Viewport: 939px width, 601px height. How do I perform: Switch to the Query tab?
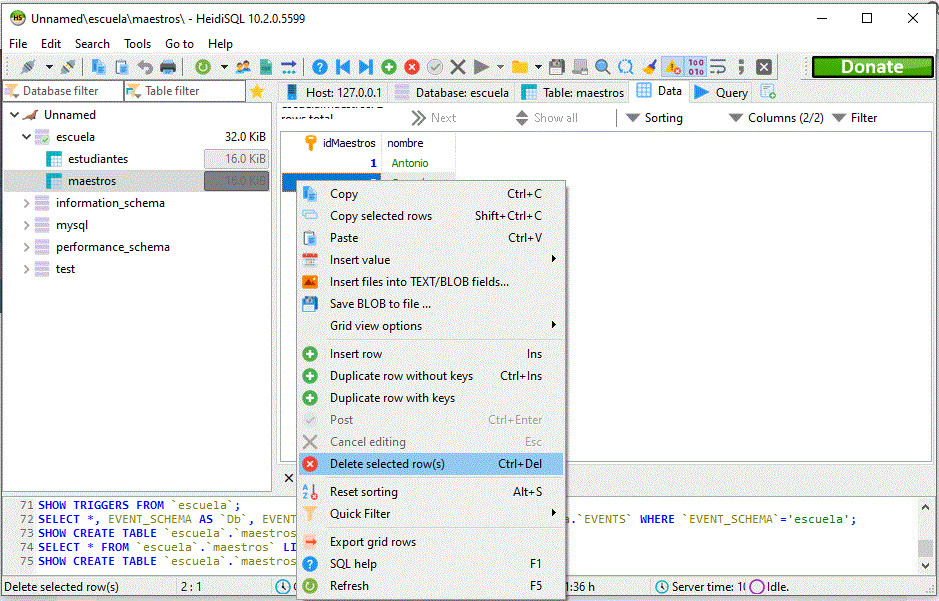[x=721, y=93]
